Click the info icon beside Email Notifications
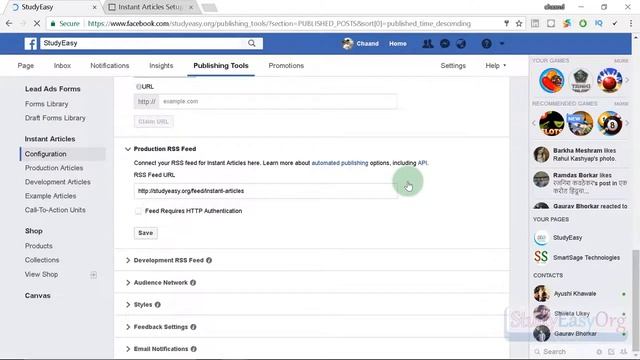This screenshot has height=360, width=640. [x=194, y=349]
